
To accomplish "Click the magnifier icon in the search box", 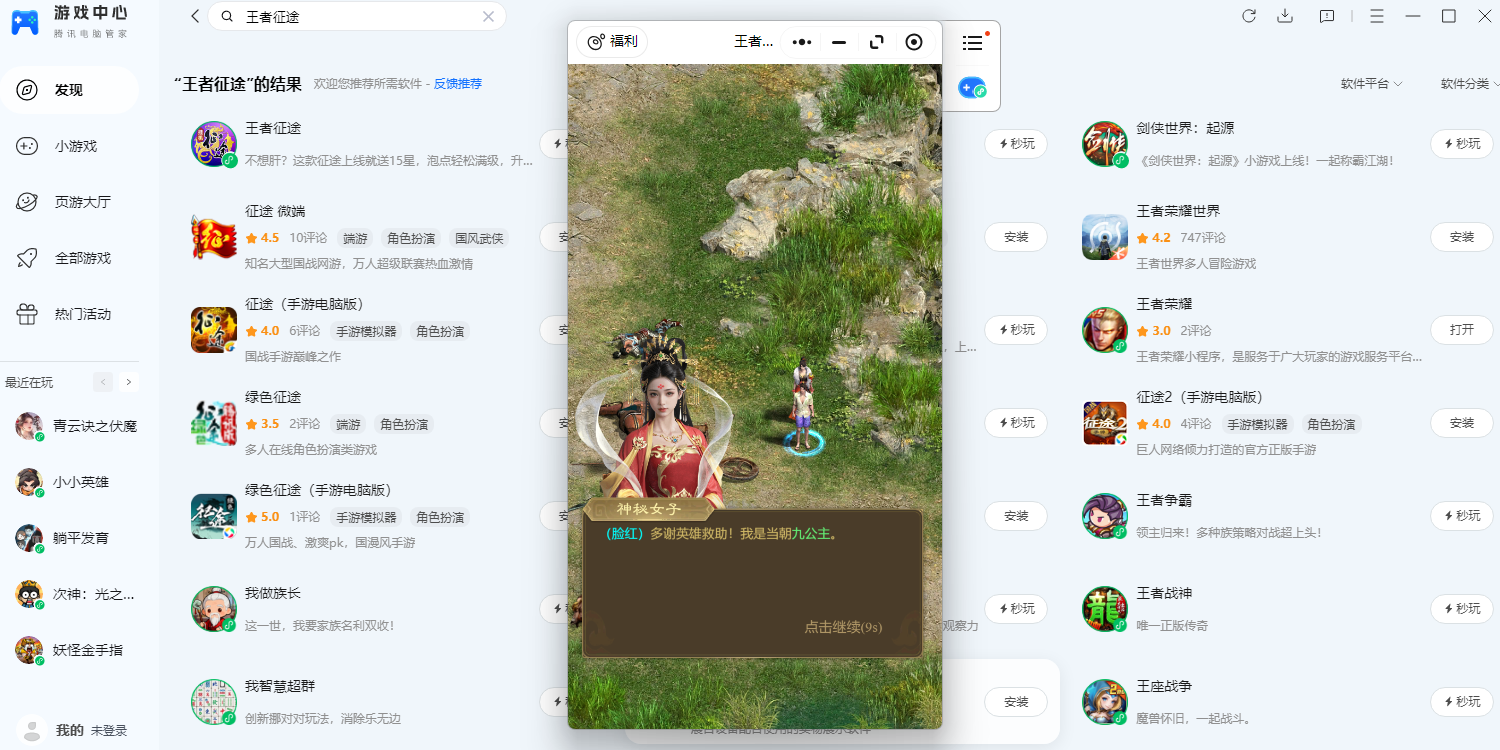I will click(x=227, y=17).
